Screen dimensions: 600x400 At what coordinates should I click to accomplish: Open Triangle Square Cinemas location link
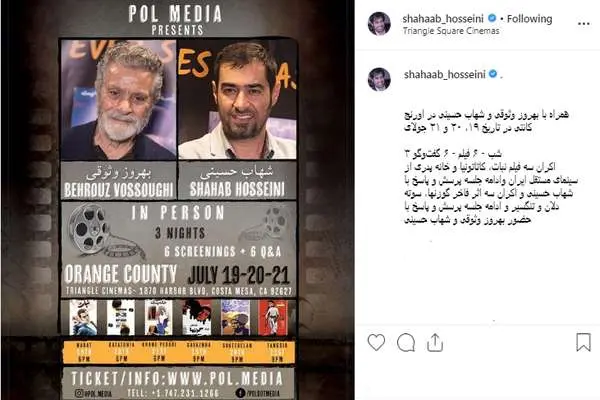(451, 31)
